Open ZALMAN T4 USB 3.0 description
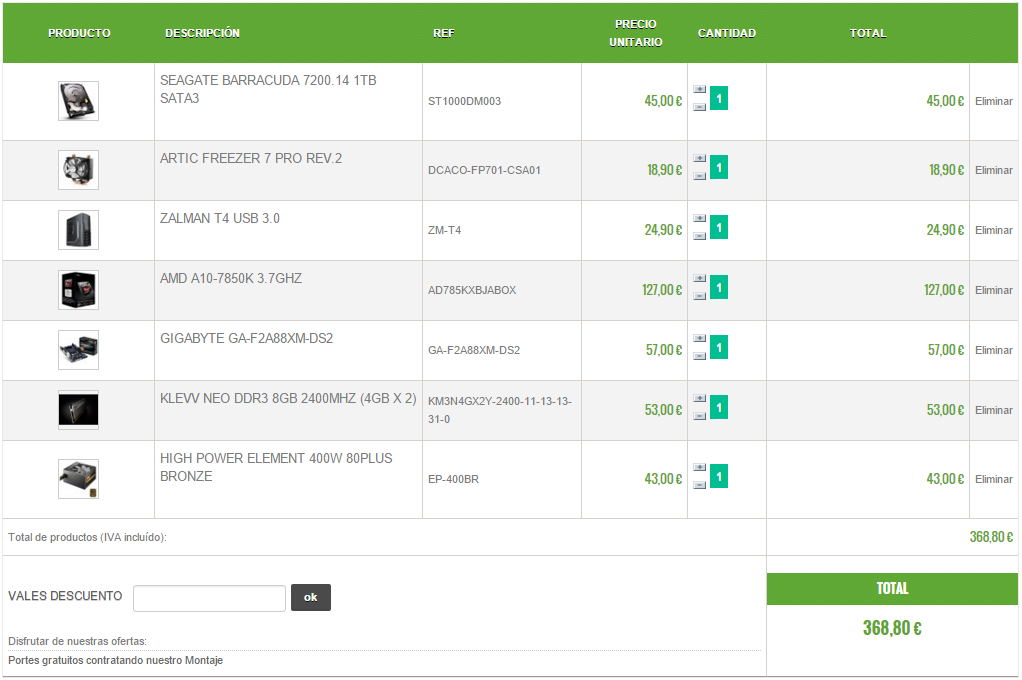This screenshot has height=680, width=1022. click(220, 218)
